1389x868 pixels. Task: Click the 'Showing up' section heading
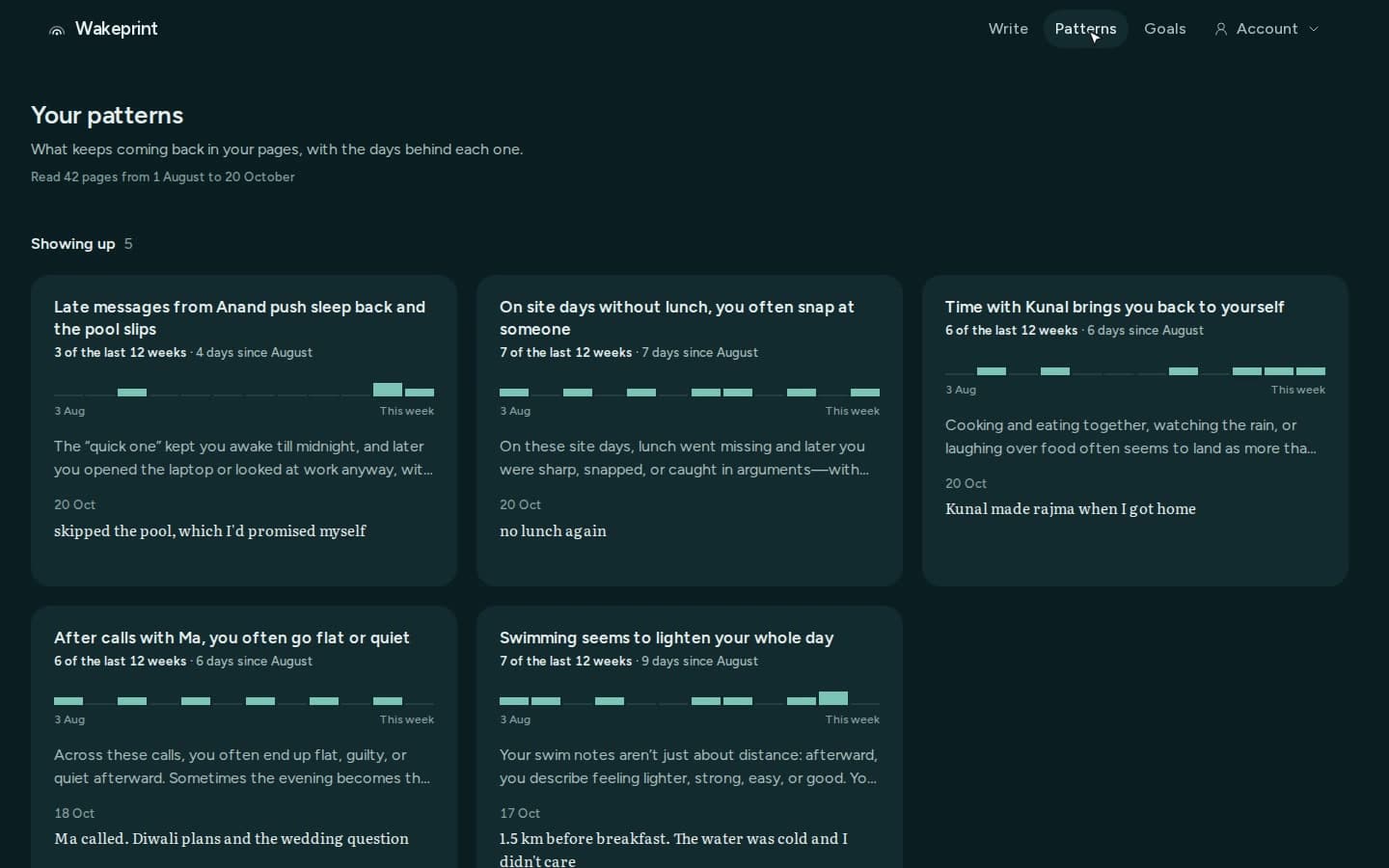point(73,244)
